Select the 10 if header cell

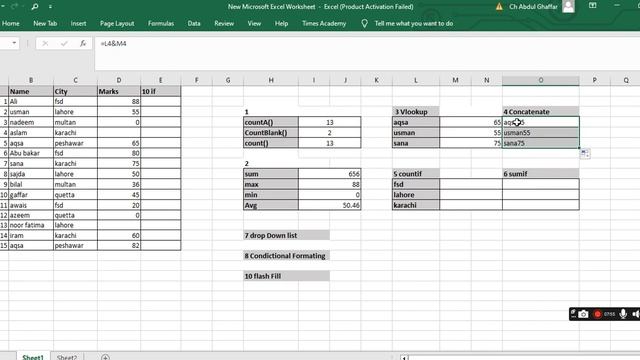point(160,91)
